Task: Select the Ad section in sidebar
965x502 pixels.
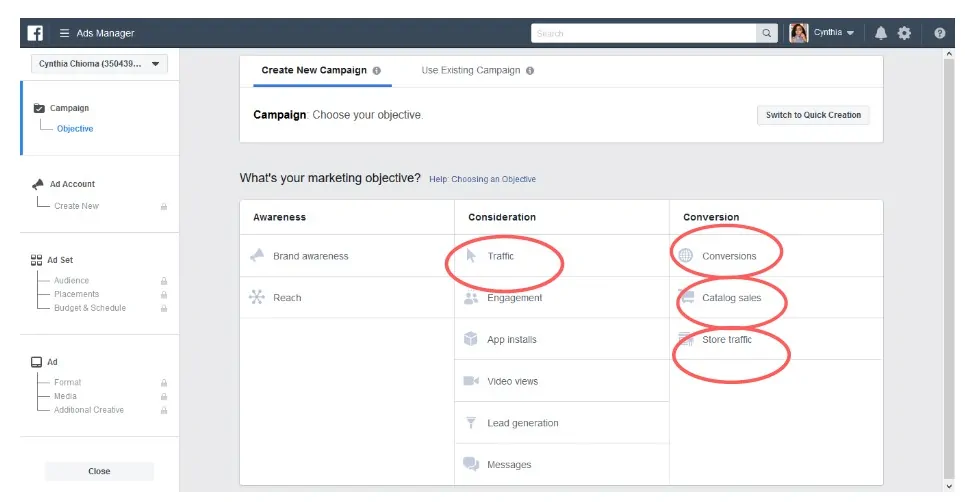Action: 52,362
